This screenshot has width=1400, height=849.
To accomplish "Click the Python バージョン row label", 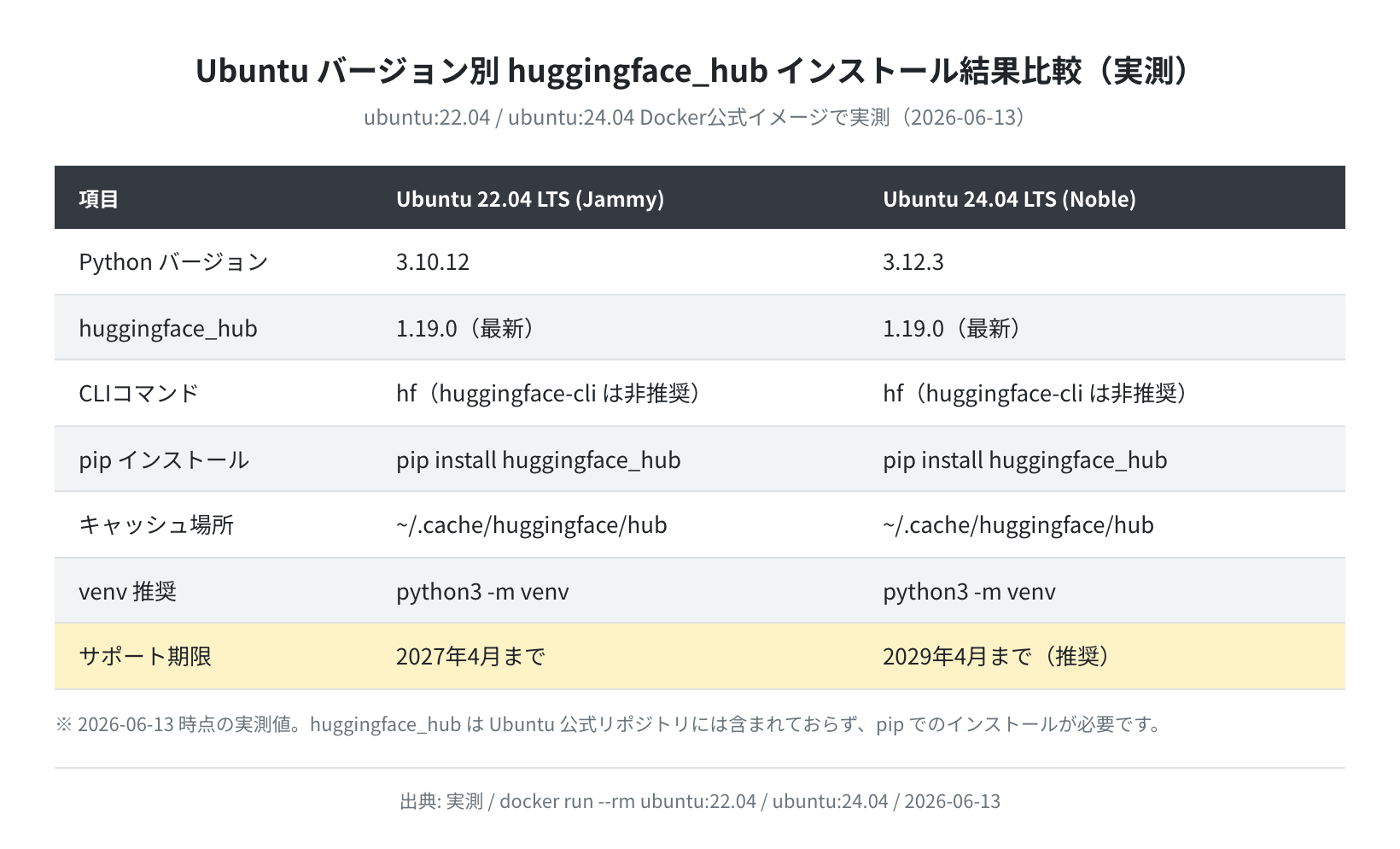I will [x=173, y=261].
